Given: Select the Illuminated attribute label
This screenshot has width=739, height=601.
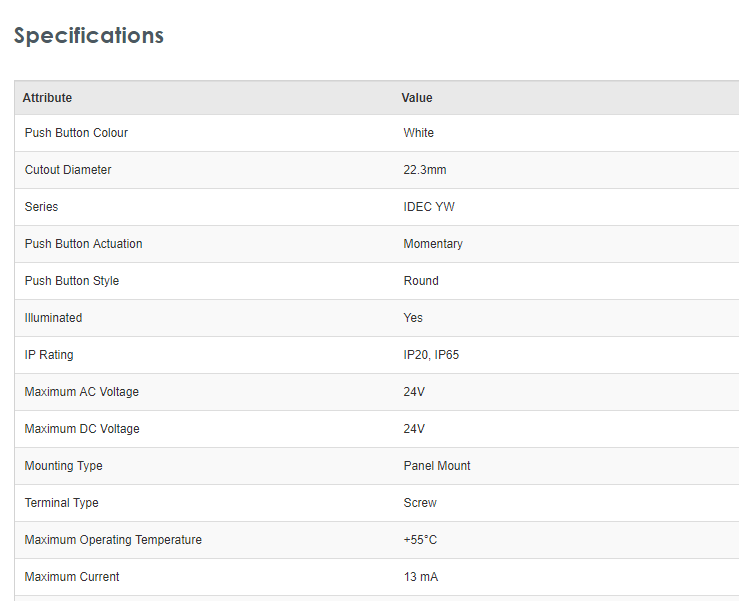Looking at the screenshot, I should point(53,318).
